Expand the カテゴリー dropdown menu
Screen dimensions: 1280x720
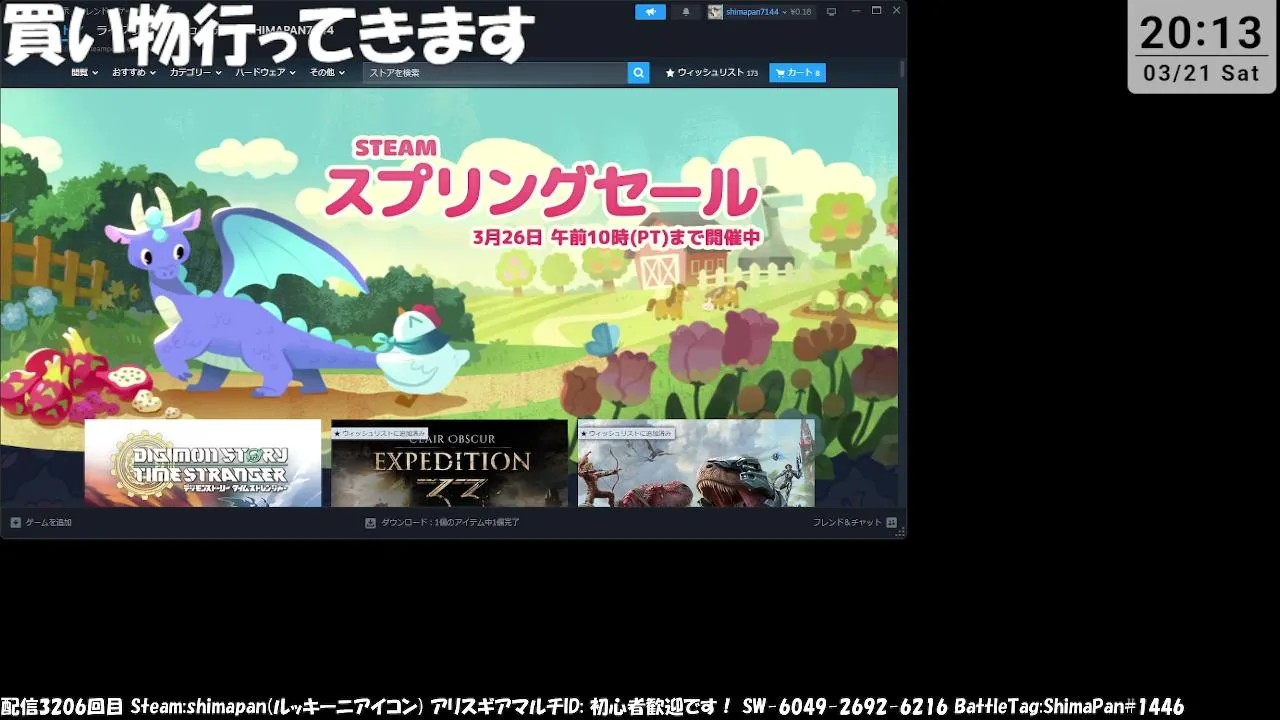195,73
